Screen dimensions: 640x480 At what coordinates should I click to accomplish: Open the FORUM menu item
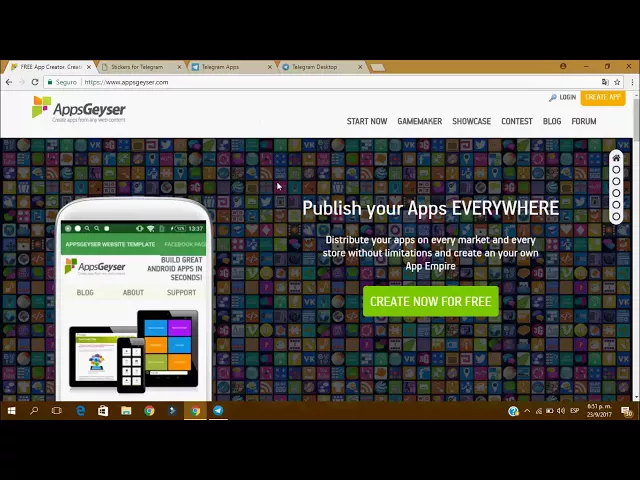click(x=584, y=121)
